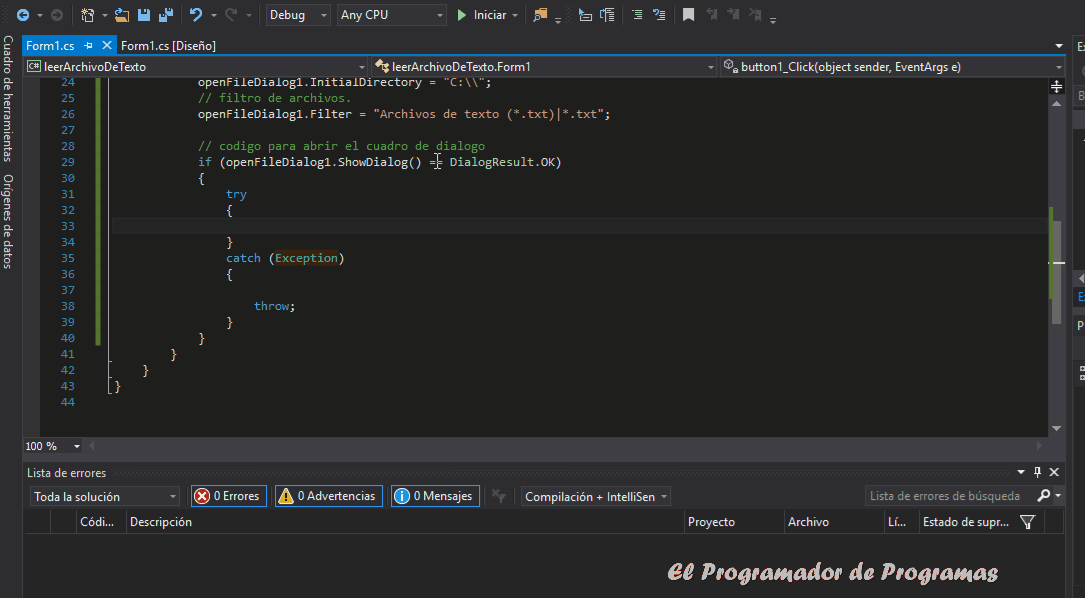
Task: Filter by Errores in the error list
Action: [x=228, y=495]
